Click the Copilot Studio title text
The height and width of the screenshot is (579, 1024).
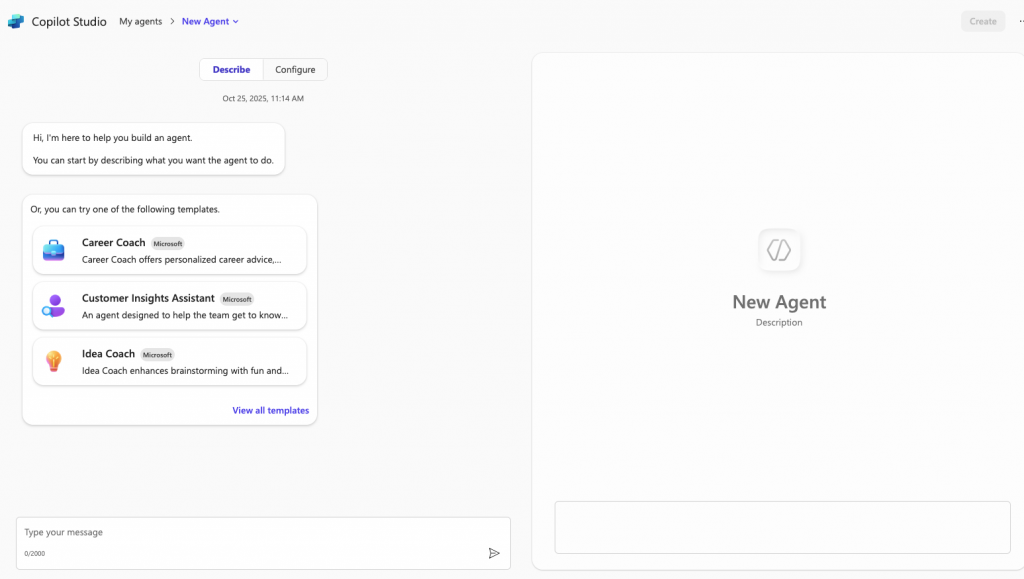tap(68, 21)
